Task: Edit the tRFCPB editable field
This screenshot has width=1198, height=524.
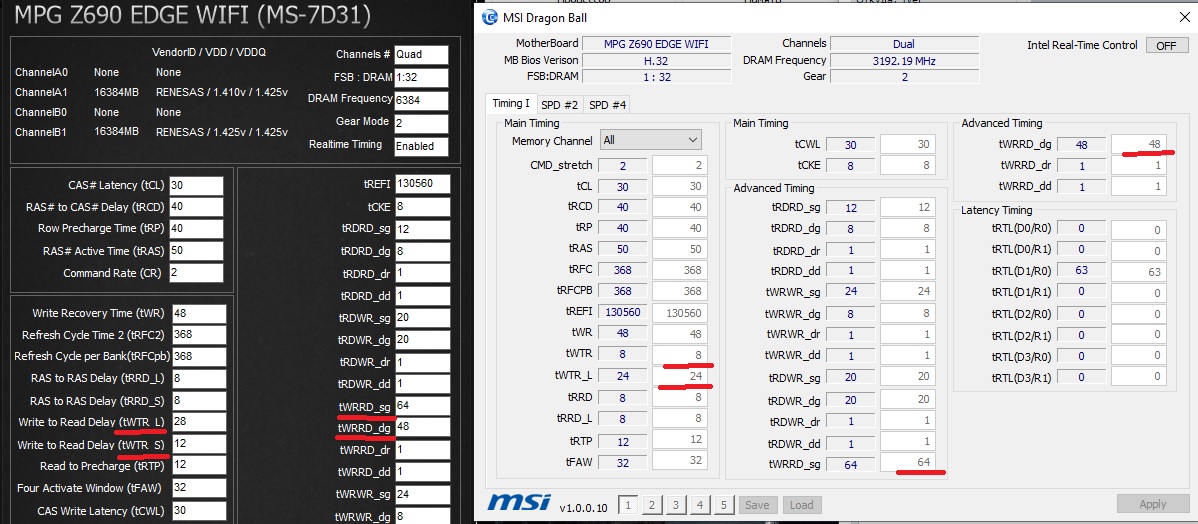Action: click(x=680, y=291)
